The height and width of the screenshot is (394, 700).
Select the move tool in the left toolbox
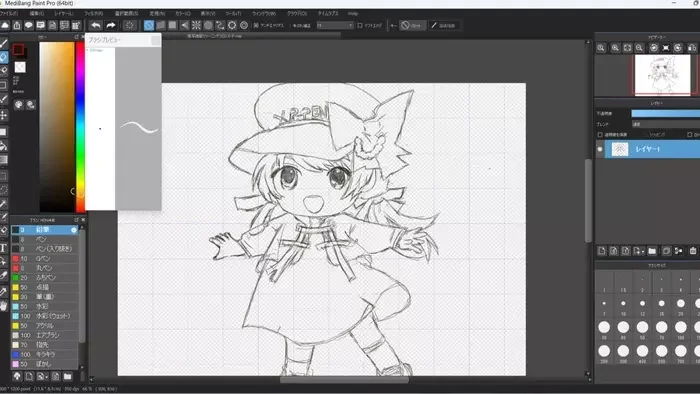4,116
